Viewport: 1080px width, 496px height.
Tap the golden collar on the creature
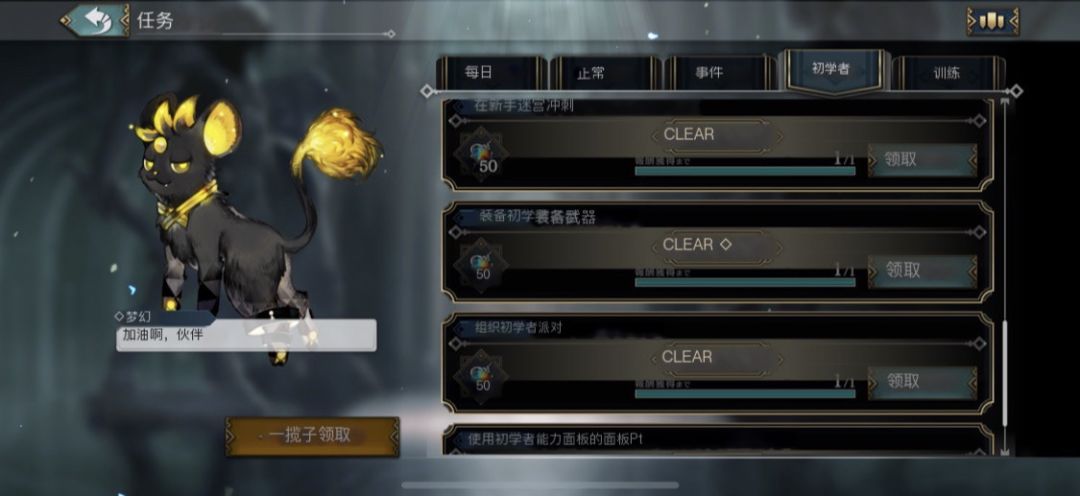(x=183, y=205)
